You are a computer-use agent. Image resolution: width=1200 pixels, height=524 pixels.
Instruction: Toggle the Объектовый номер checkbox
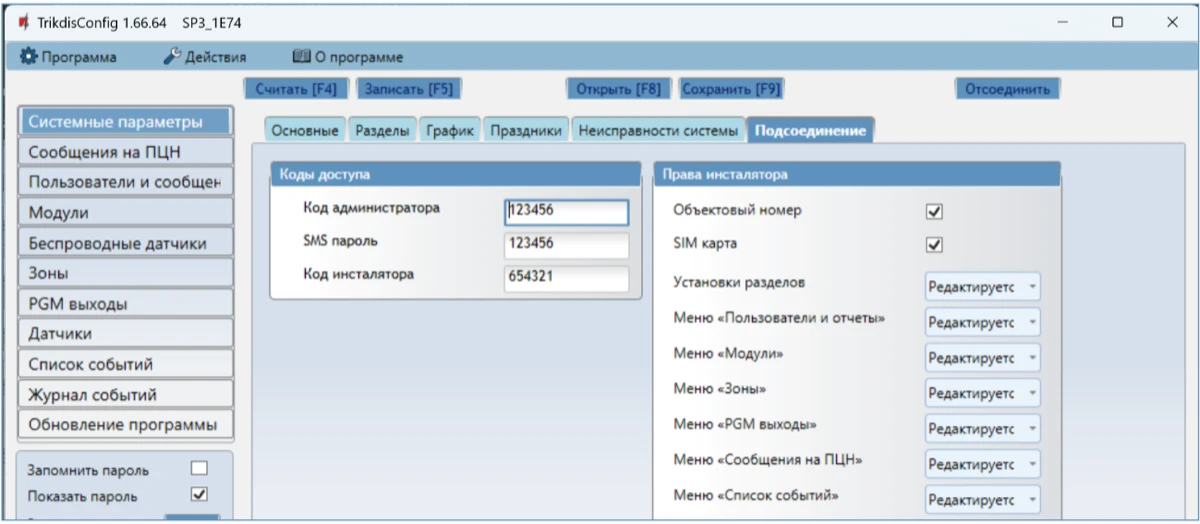click(x=935, y=212)
